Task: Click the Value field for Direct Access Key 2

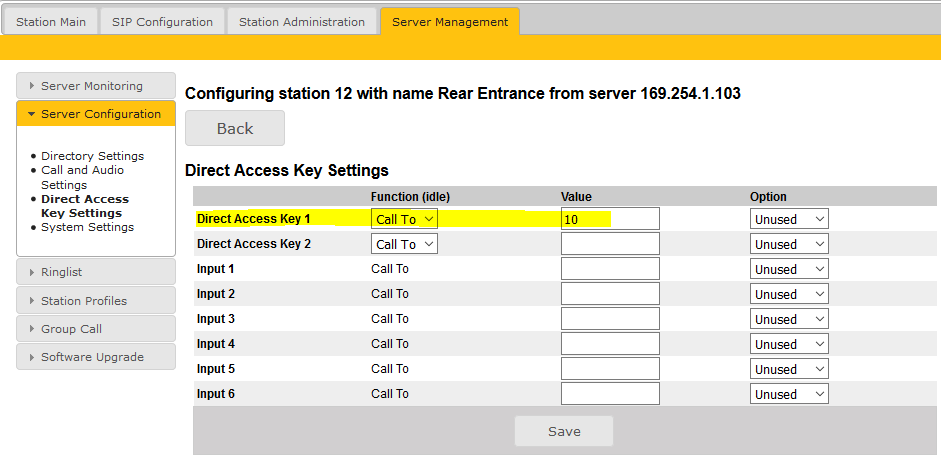Action: coord(610,244)
